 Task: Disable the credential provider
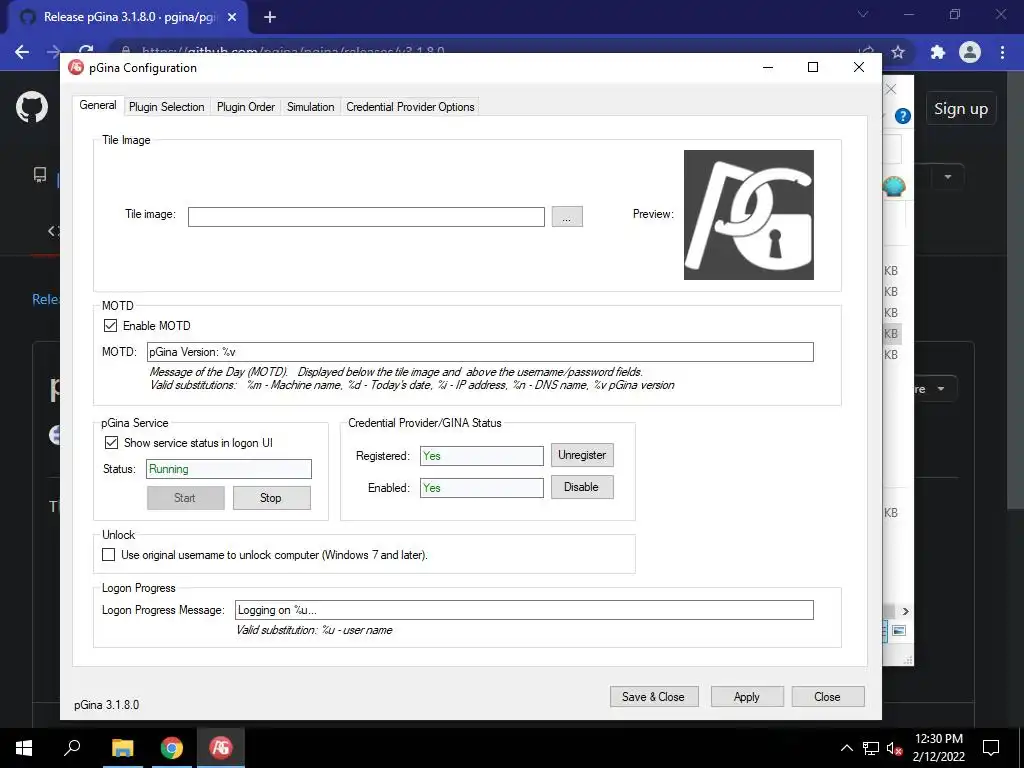point(582,487)
